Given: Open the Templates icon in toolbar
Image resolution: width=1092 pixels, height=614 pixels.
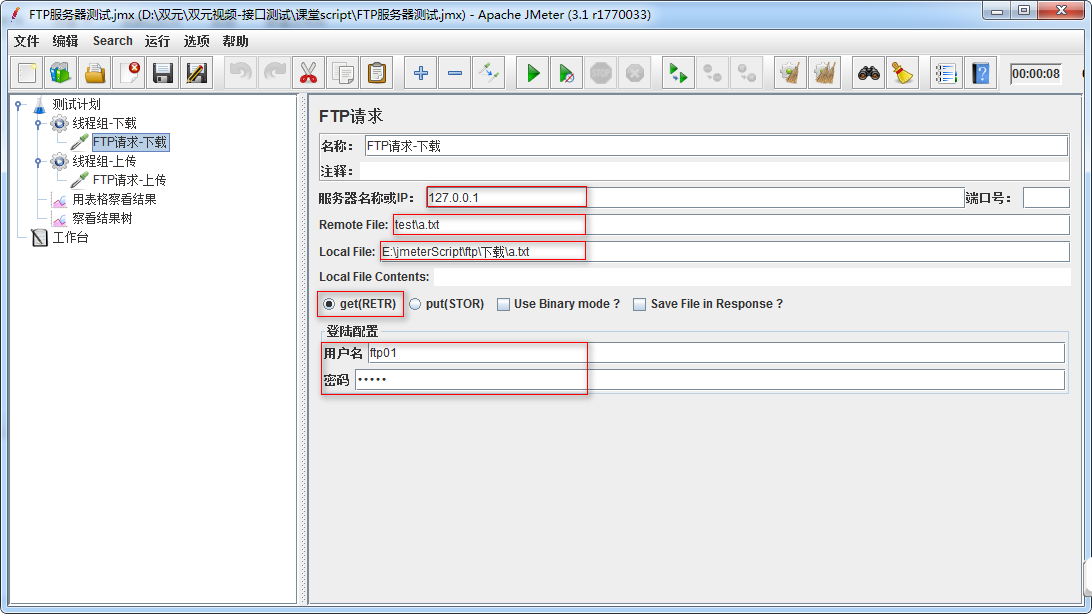Looking at the screenshot, I should pyautogui.click(x=61, y=73).
